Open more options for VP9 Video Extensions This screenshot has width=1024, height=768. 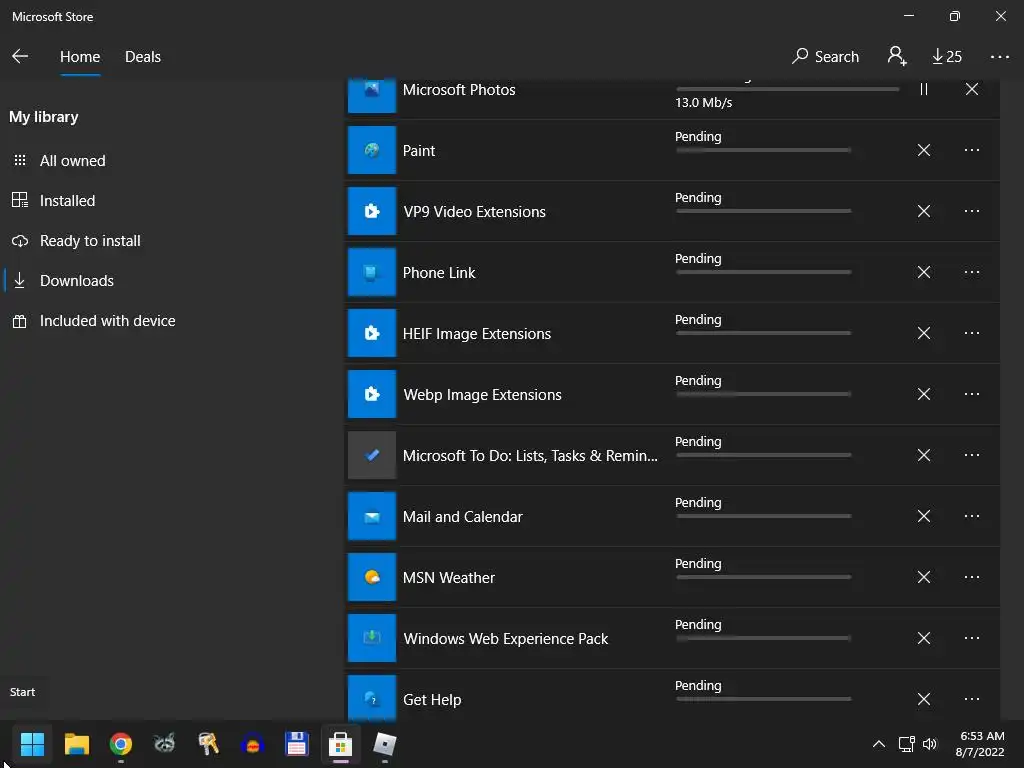point(972,211)
